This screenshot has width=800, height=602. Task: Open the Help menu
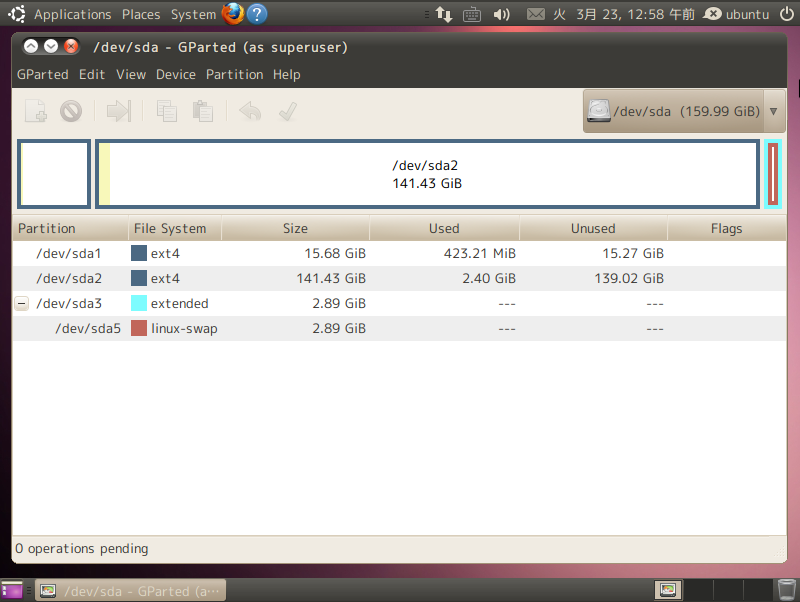click(287, 74)
